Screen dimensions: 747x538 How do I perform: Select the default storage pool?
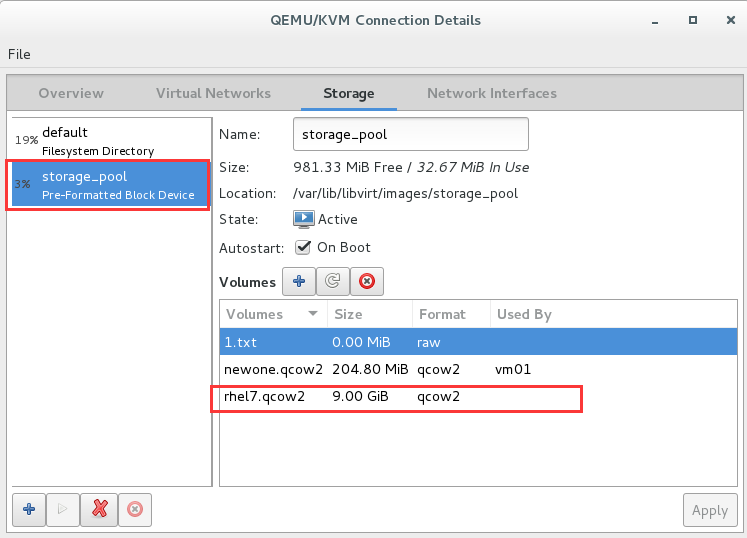pos(111,141)
